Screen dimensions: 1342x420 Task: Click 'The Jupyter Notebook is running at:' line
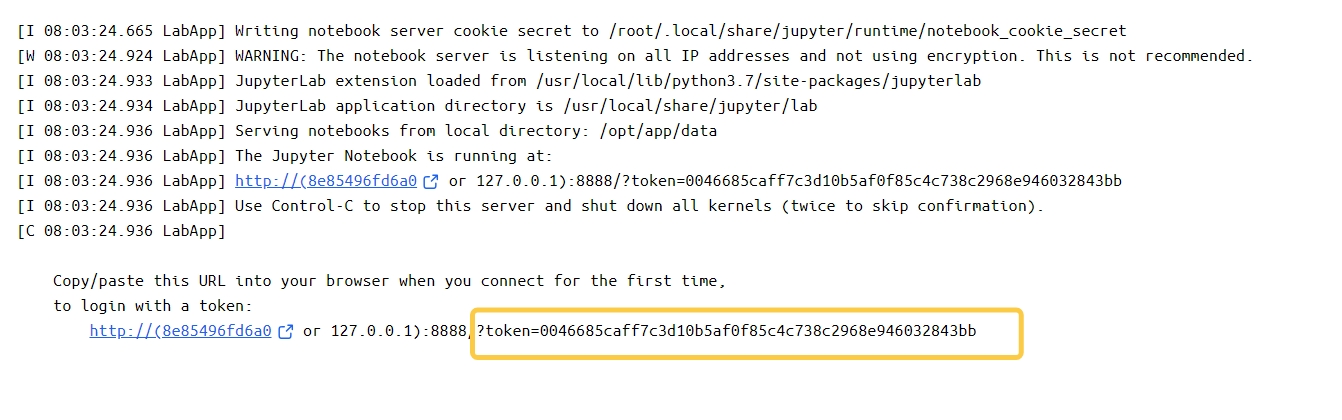point(394,156)
